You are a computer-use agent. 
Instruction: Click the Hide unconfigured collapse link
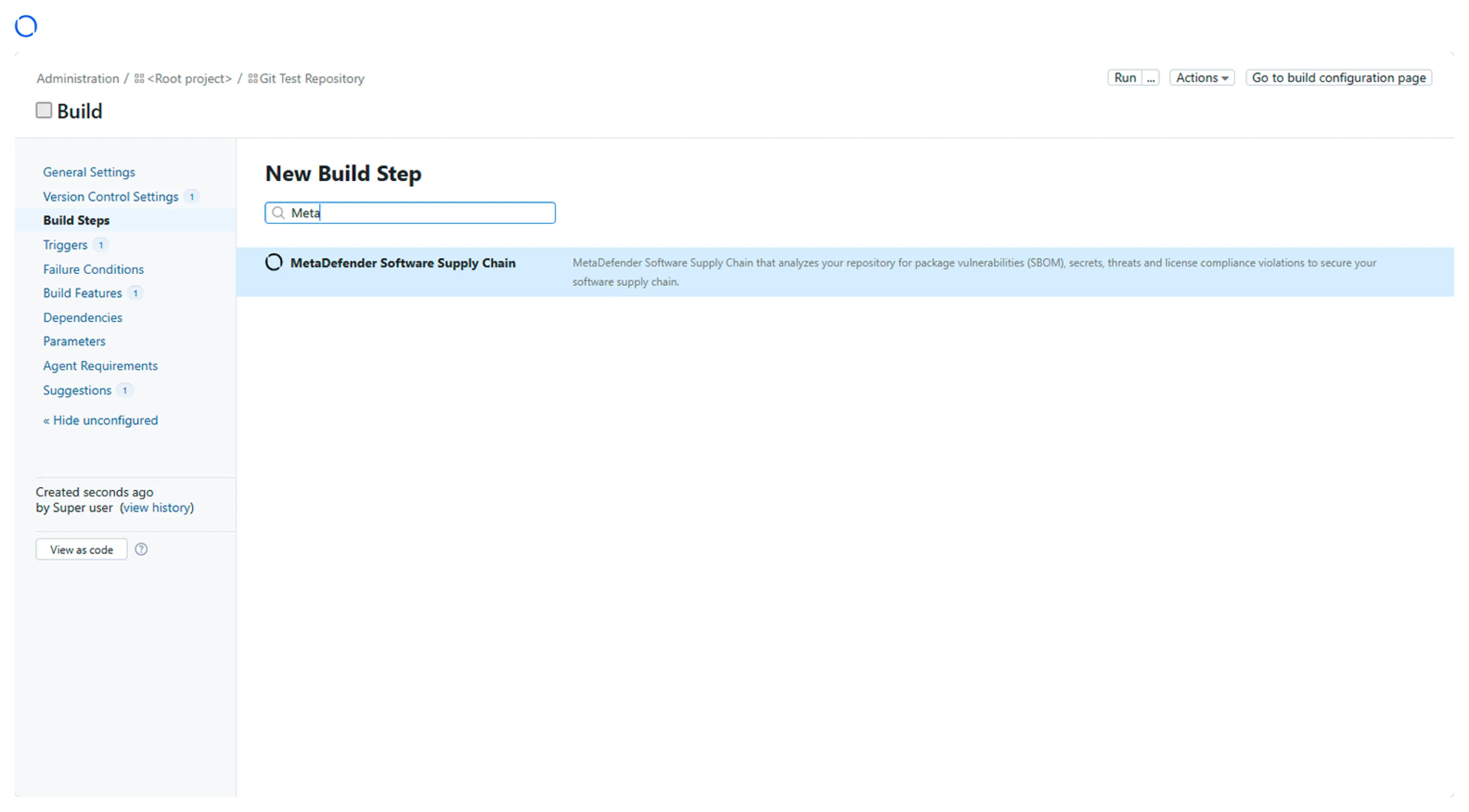[x=101, y=420]
